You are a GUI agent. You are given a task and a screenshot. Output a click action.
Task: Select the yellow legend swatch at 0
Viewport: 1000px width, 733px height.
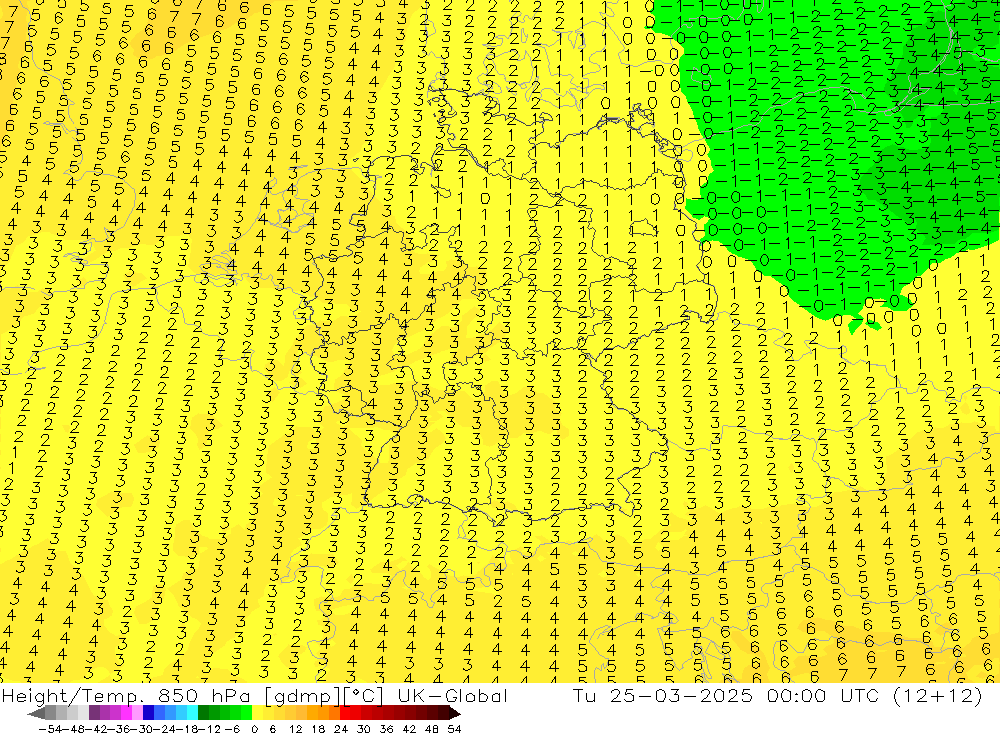click(257, 713)
